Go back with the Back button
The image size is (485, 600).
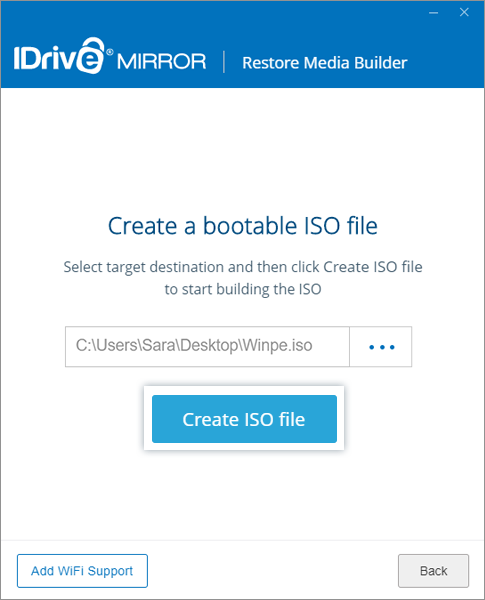pos(433,571)
